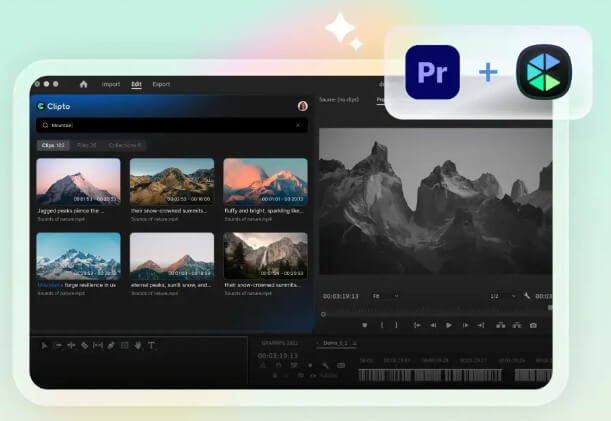The height and width of the screenshot is (421, 611).
Task: Click the Program monitor scrub bar playhead
Action: coord(323,314)
